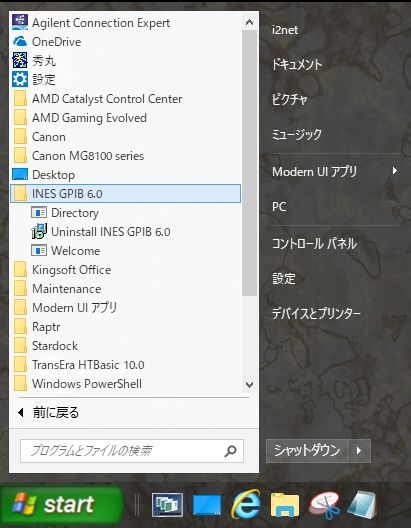Click task view switcher taskbar icon

coord(168,505)
